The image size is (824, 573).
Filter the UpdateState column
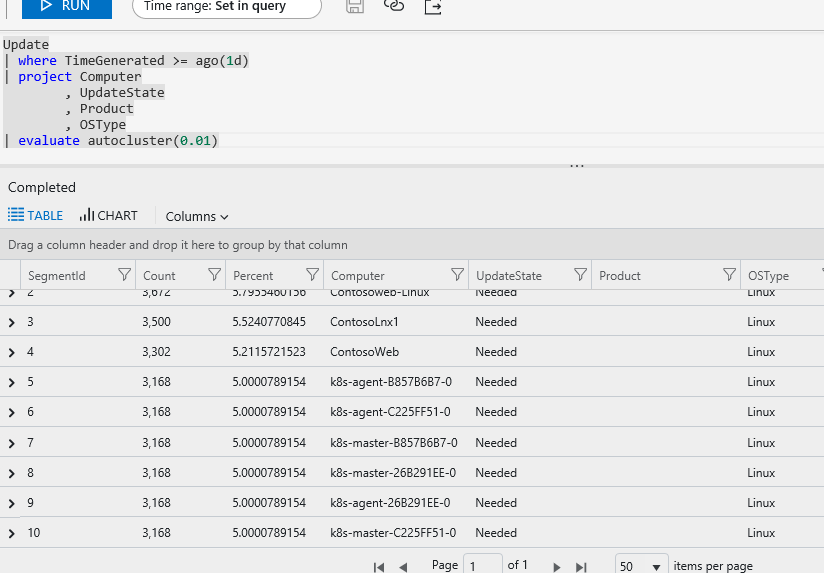click(x=580, y=274)
